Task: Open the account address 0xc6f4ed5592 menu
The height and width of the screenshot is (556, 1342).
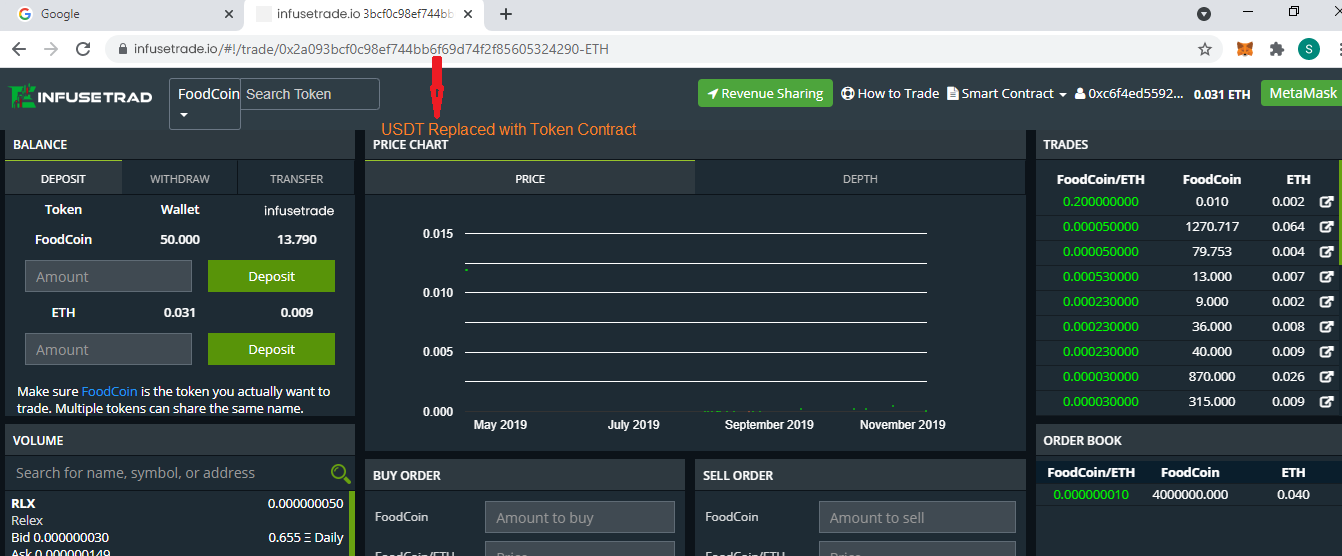Action: (x=1129, y=94)
